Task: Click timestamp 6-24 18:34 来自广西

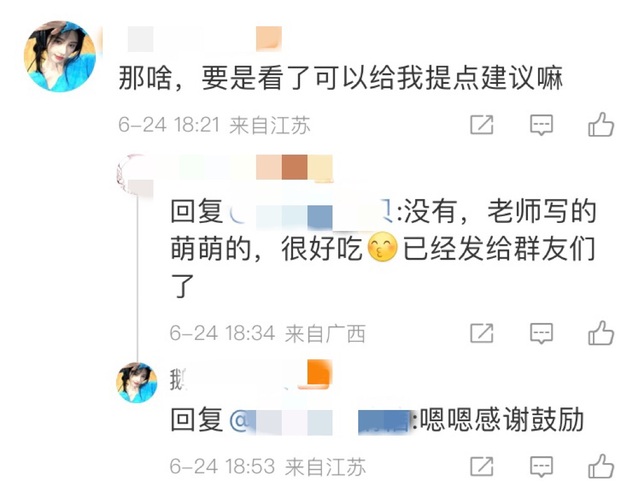Action: point(267,334)
